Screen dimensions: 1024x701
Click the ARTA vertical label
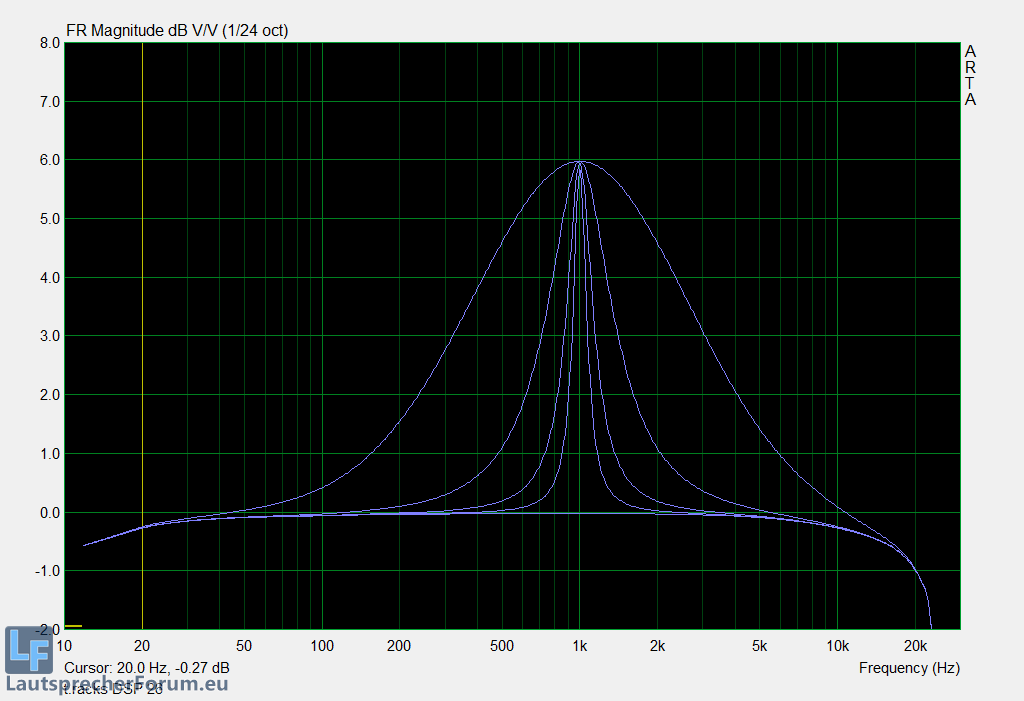[x=970, y=75]
